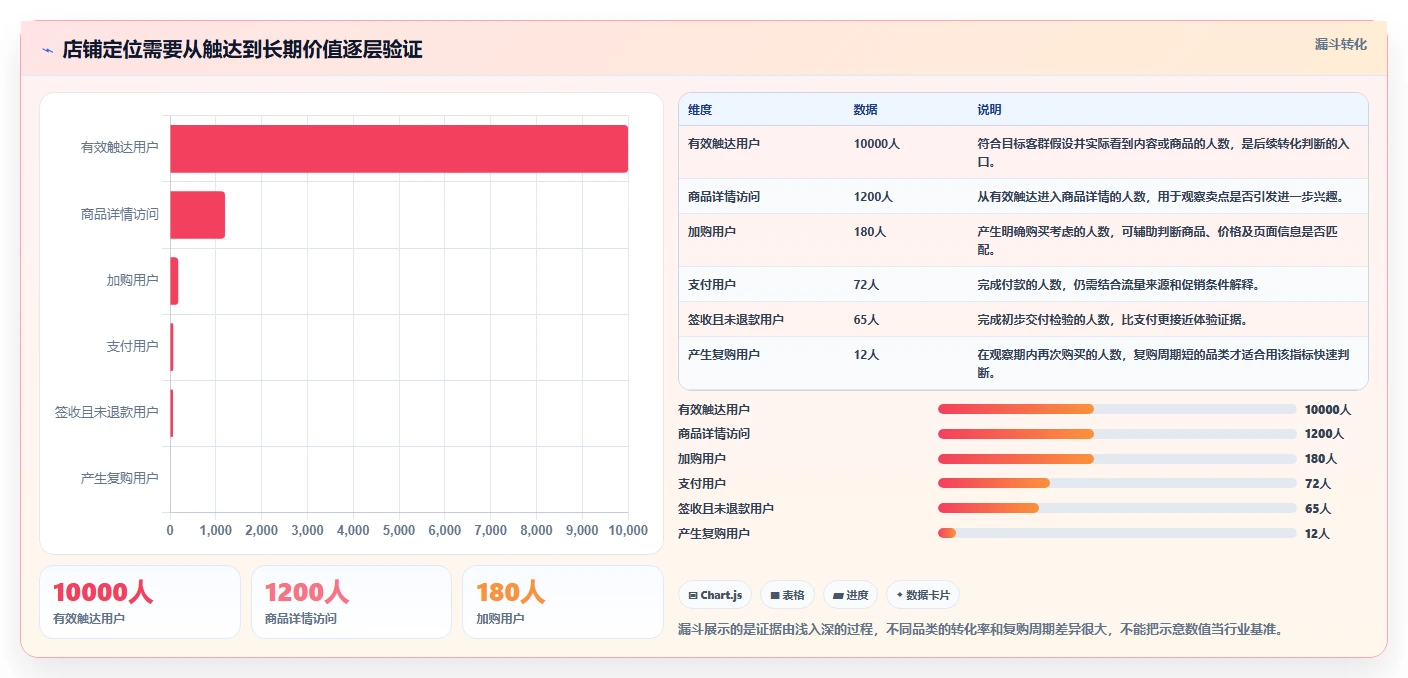
Task: Click the 签收且未退款用户 cell in table
Action: pyautogui.click(x=736, y=320)
